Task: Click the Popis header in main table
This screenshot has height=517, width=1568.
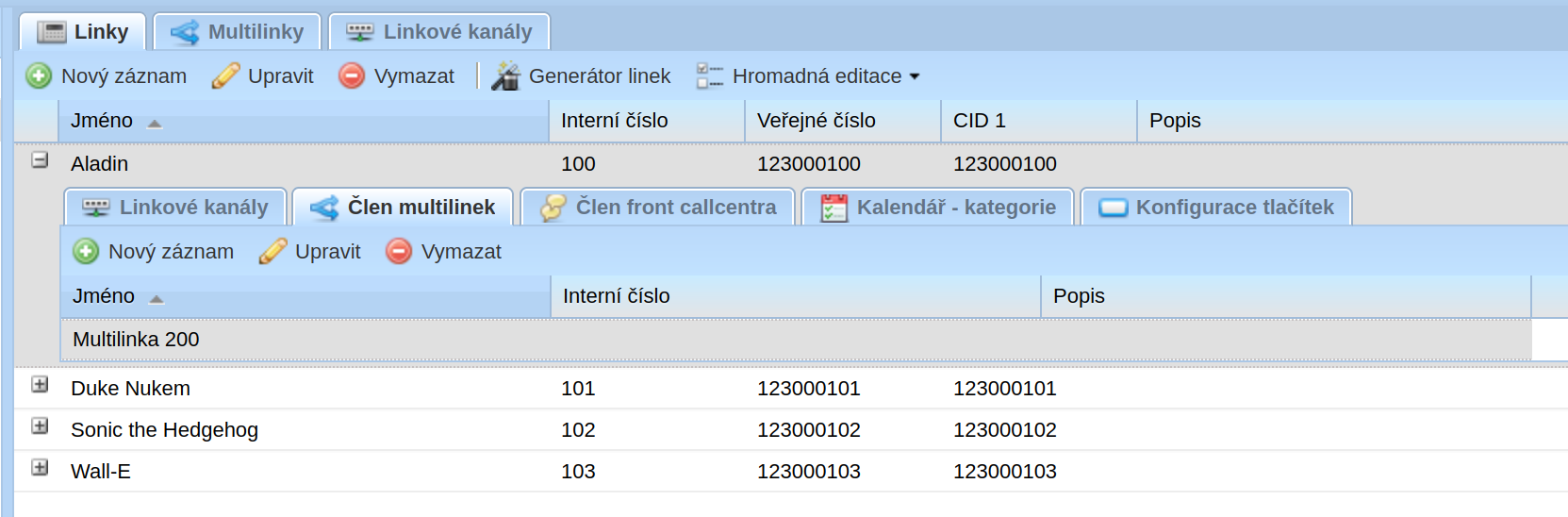Action: 1352,121
